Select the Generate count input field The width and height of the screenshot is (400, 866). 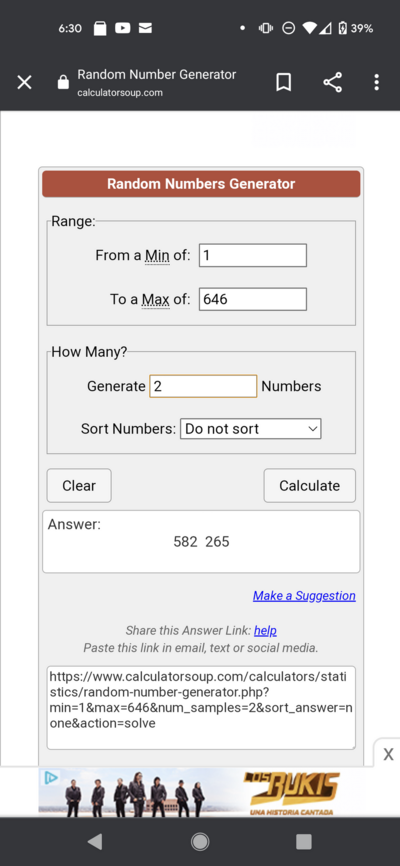tap(203, 386)
